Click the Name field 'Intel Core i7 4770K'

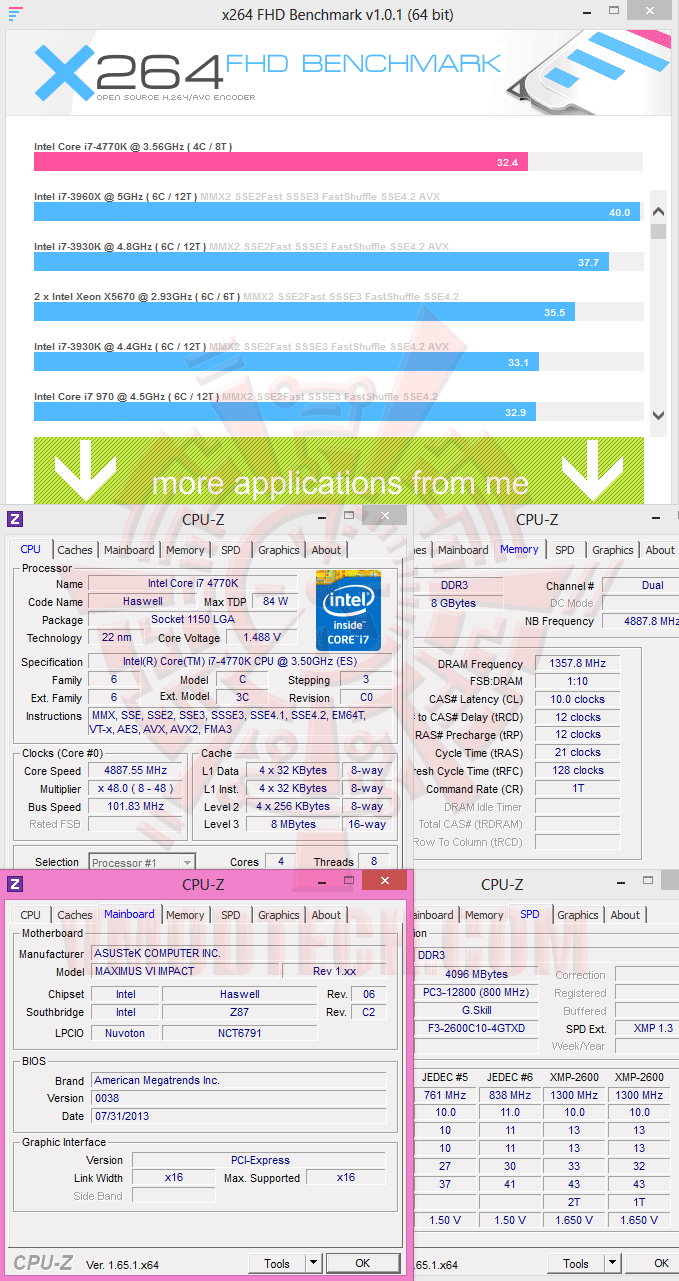pyautogui.click(x=193, y=584)
